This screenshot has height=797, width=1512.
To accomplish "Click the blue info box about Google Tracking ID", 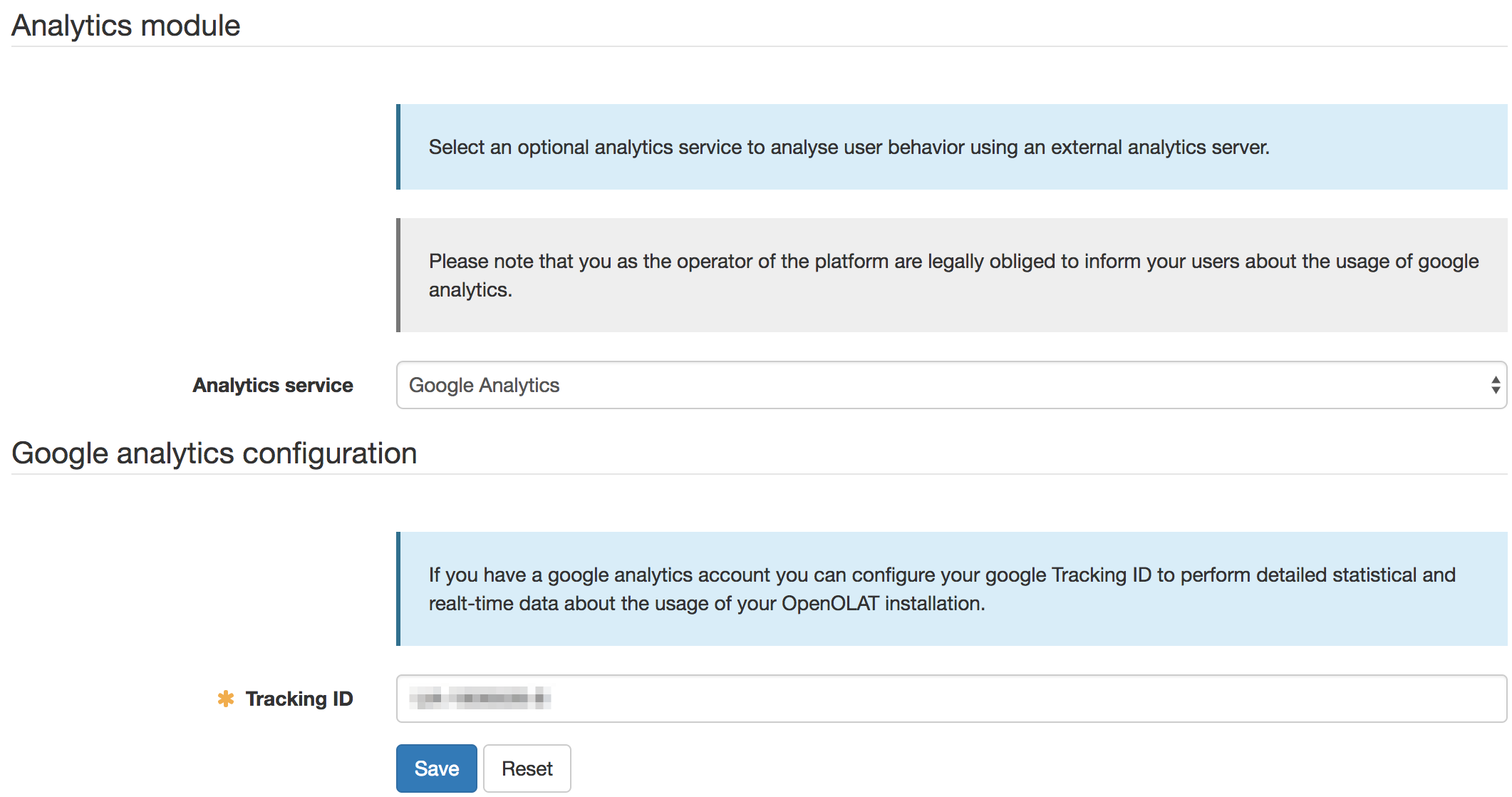I will tap(951, 589).
